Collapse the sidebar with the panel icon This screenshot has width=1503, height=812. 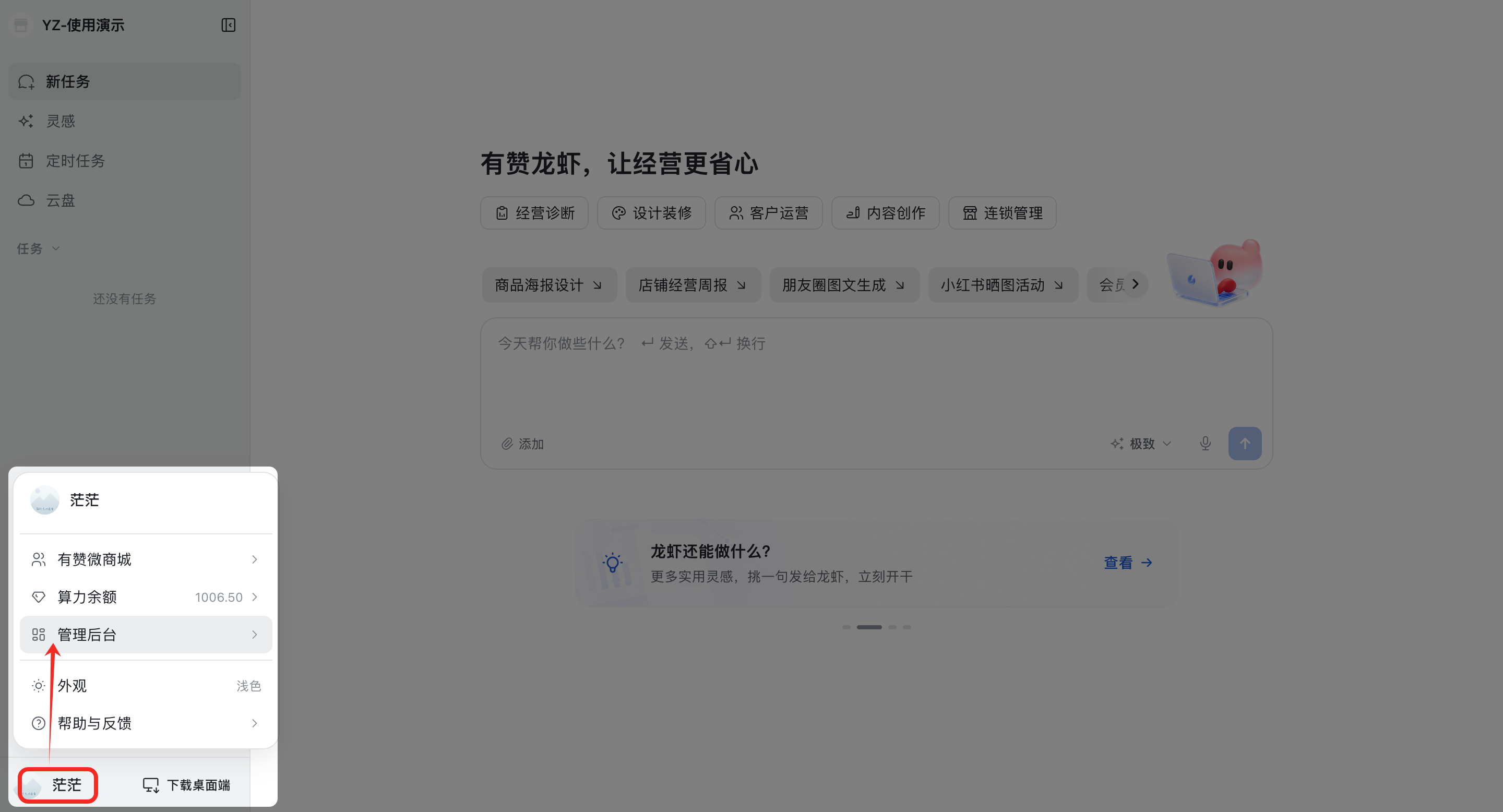pos(228,25)
